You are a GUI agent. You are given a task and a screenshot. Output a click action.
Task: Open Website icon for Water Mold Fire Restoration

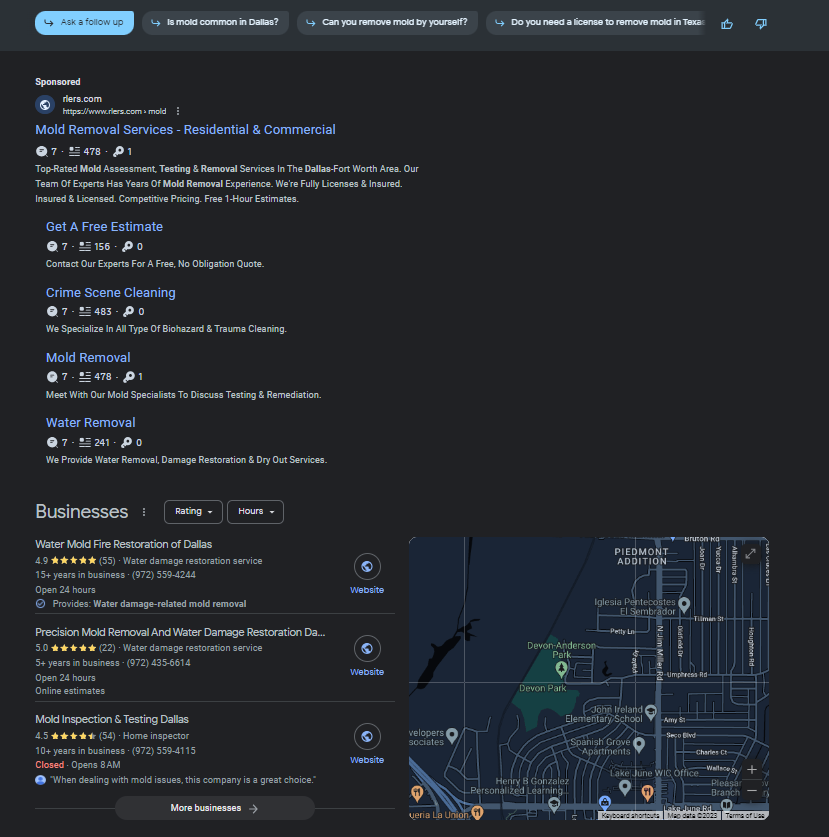pos(367,568)
